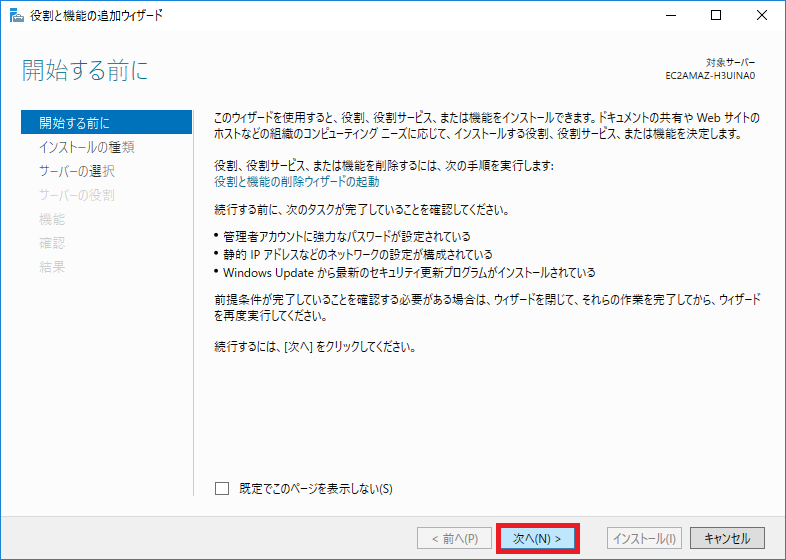Close the wizard window with X

pyautogui.click(x=761, y=16)
